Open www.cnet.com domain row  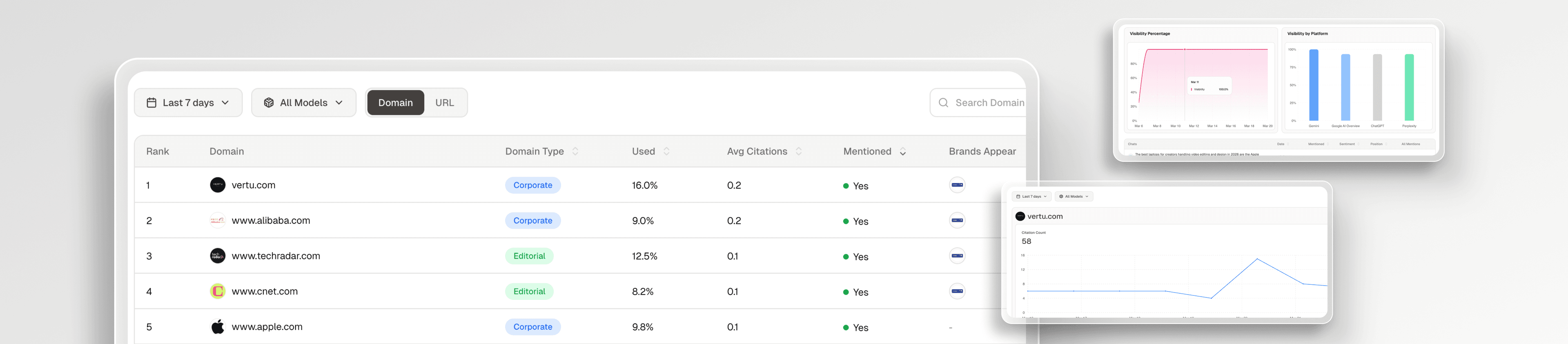(265, 291)
